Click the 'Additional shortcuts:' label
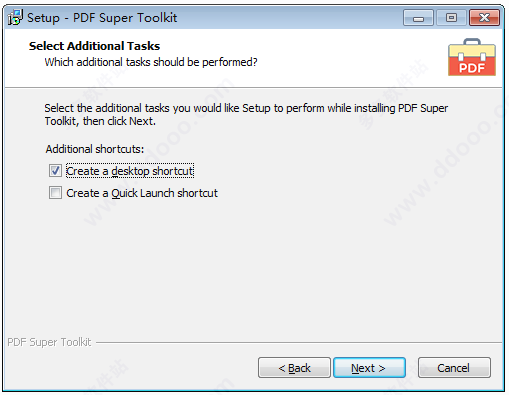Screen dimensions: 509x395 click(x=95, y=149)
